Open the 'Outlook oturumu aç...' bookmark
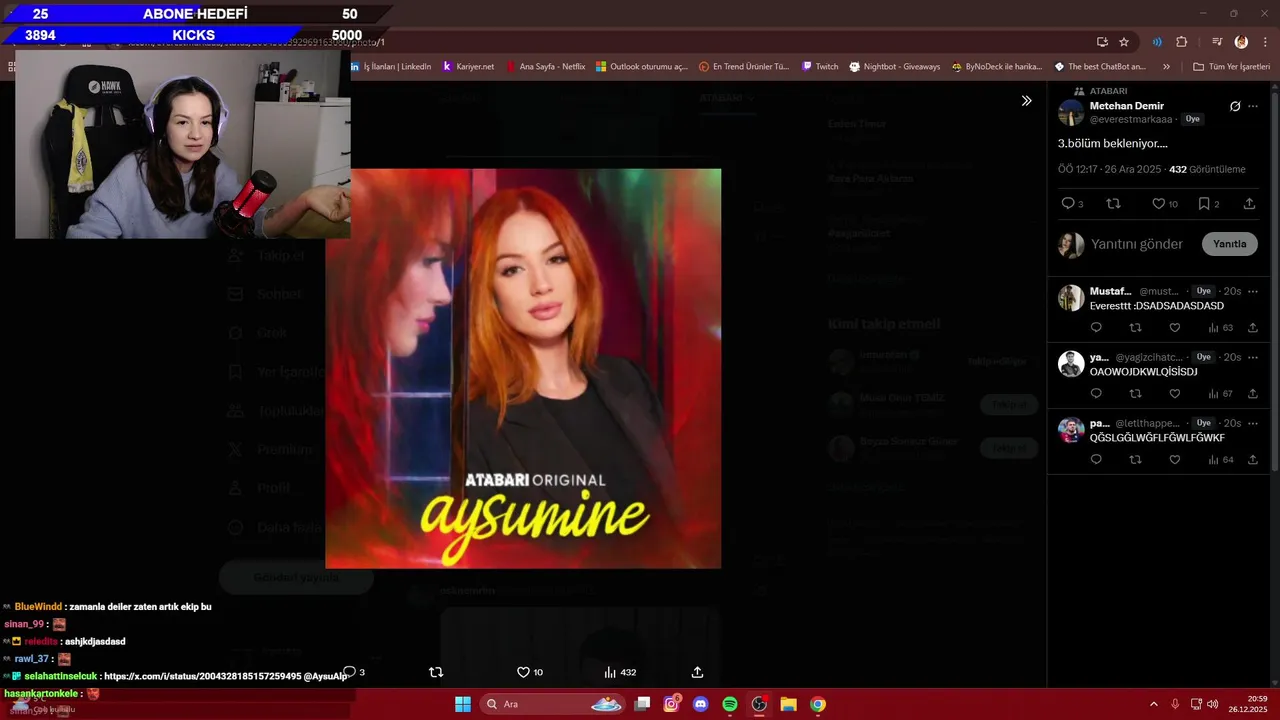The width and height of the screenshot is (1280, 720). pos(641,67)
